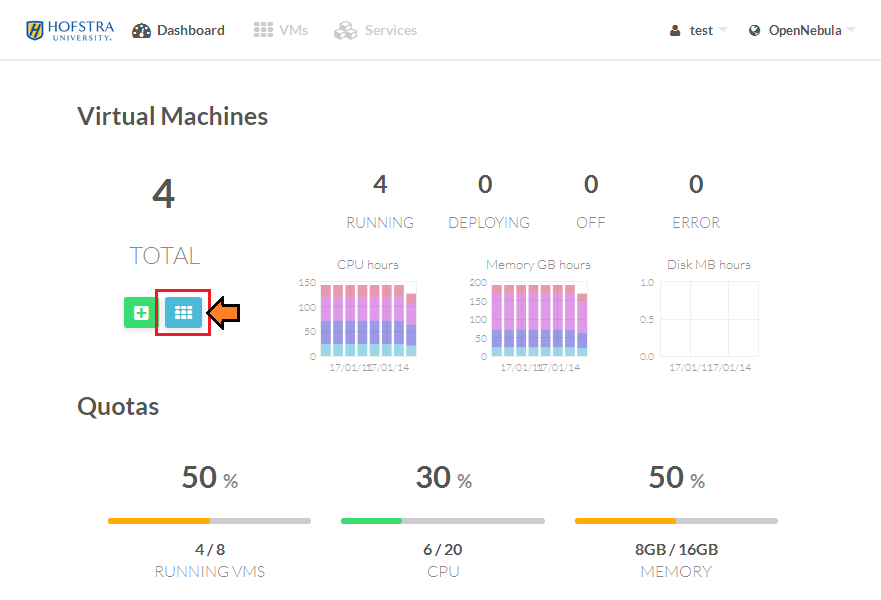Click the Memory GB hours chart
This screenshot has width=881, height=600.
[539, 320]
